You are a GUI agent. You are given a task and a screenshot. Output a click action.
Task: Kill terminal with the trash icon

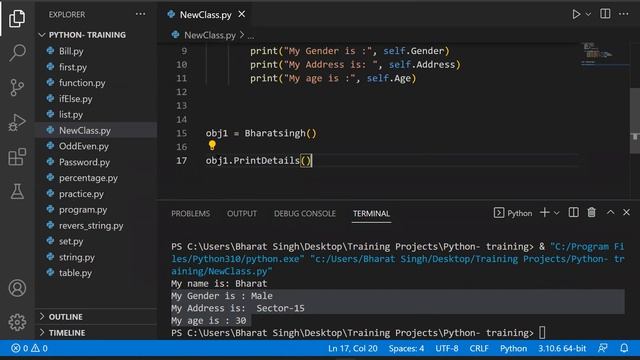point(591,213)
